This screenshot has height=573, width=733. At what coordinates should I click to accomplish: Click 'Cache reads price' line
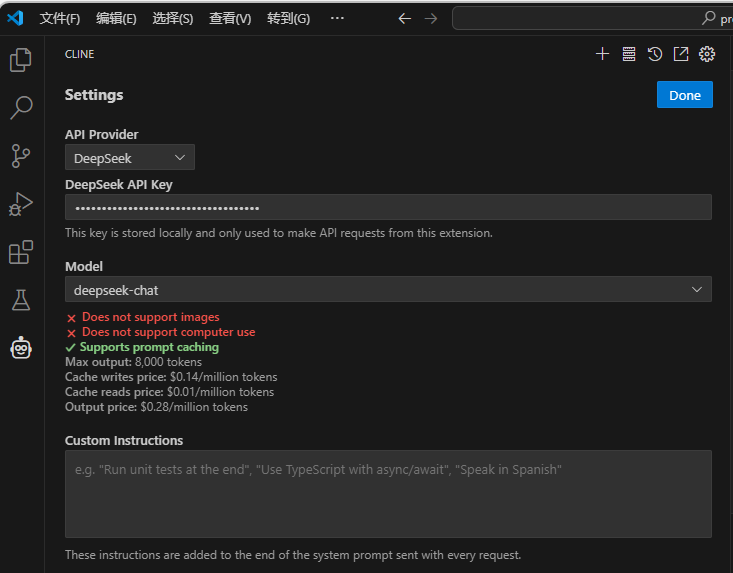pos(170,392)
